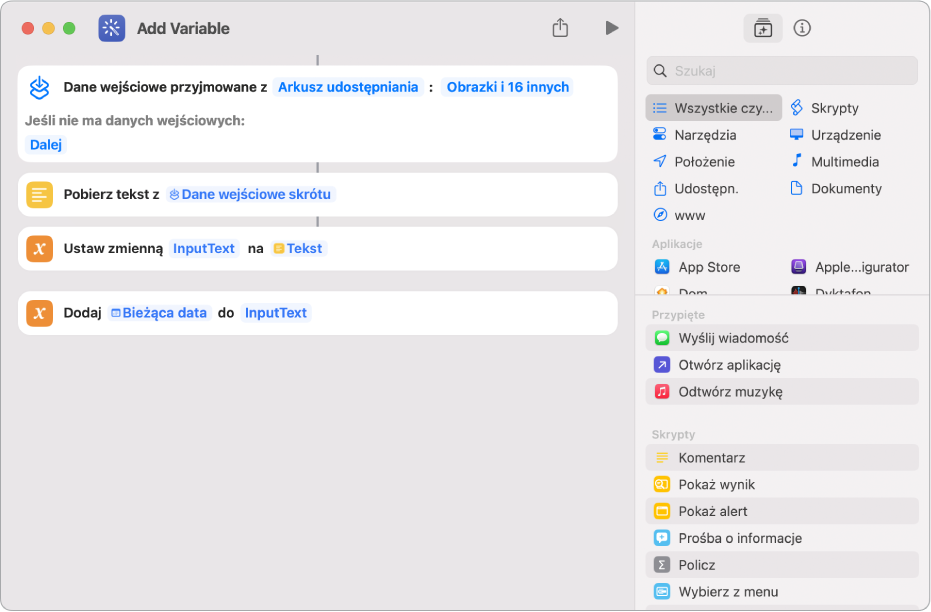This screenshot has height=612, width=931.
Task: Select the Wszystkie czynności category
Action: [714, 108]
